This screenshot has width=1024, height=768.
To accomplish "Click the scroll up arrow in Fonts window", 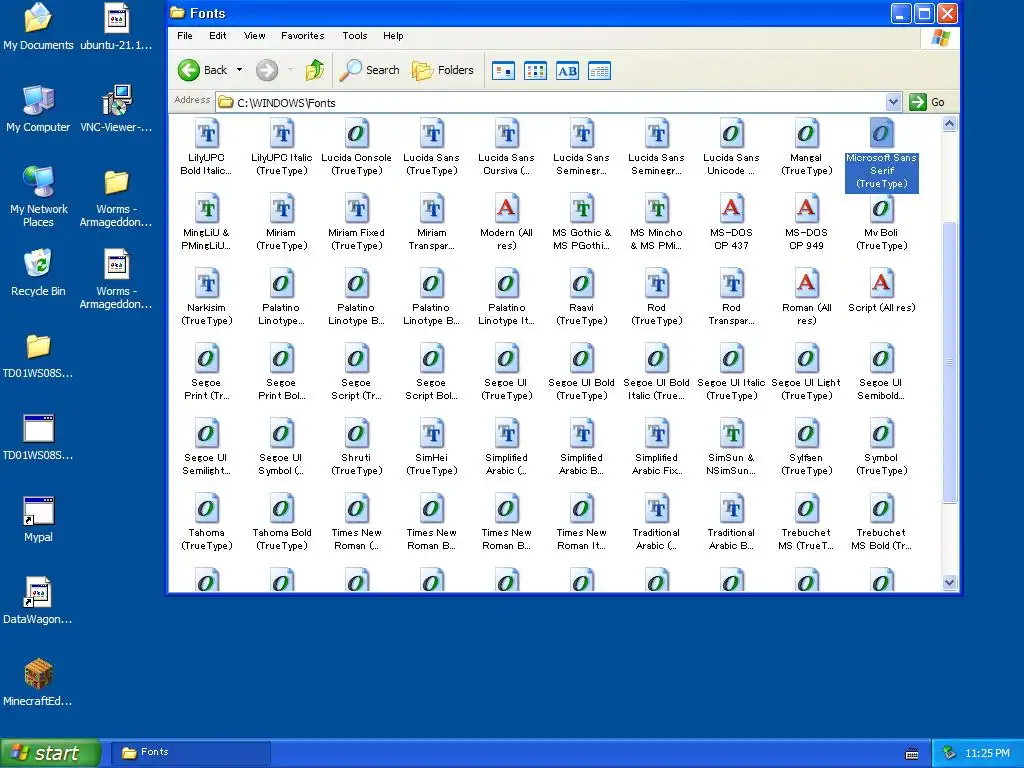I will click(950, 123).
